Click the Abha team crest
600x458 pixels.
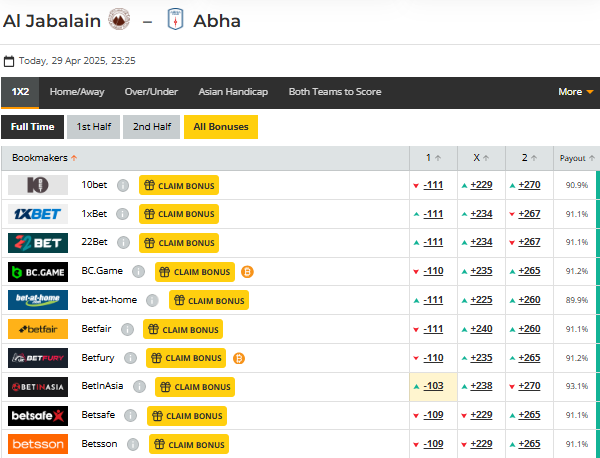(x=172, y=20)
